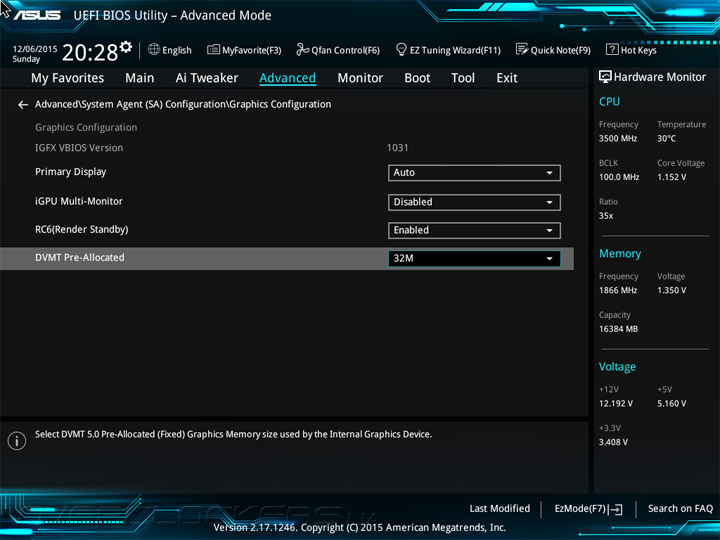Open the DVMT Pre-Allocated dropdown showing 32M
Screen dimensions: 720x540
pyautogui.click(x=474, y=259)
